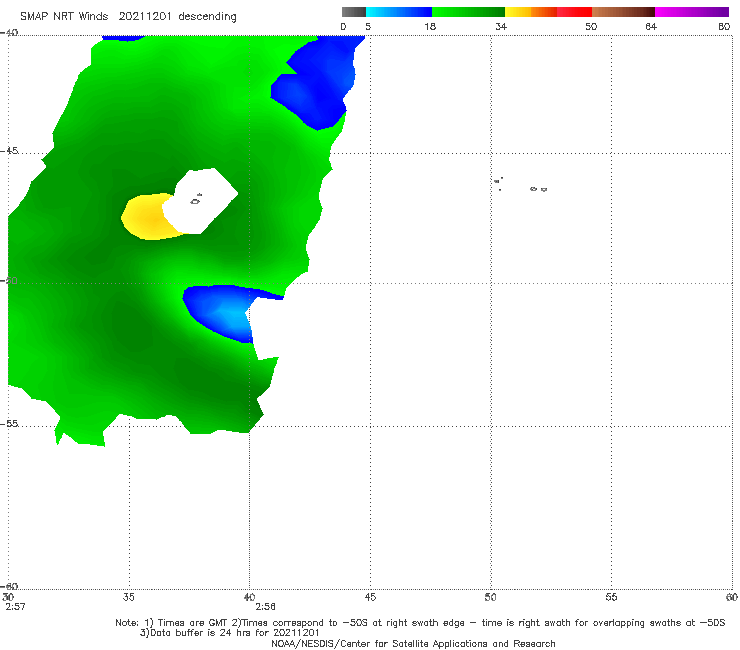Image resolution: width=740 pixels, height=650 pixels.
Task: Select the gray segment of the color bar
Action: pos(354,12)
